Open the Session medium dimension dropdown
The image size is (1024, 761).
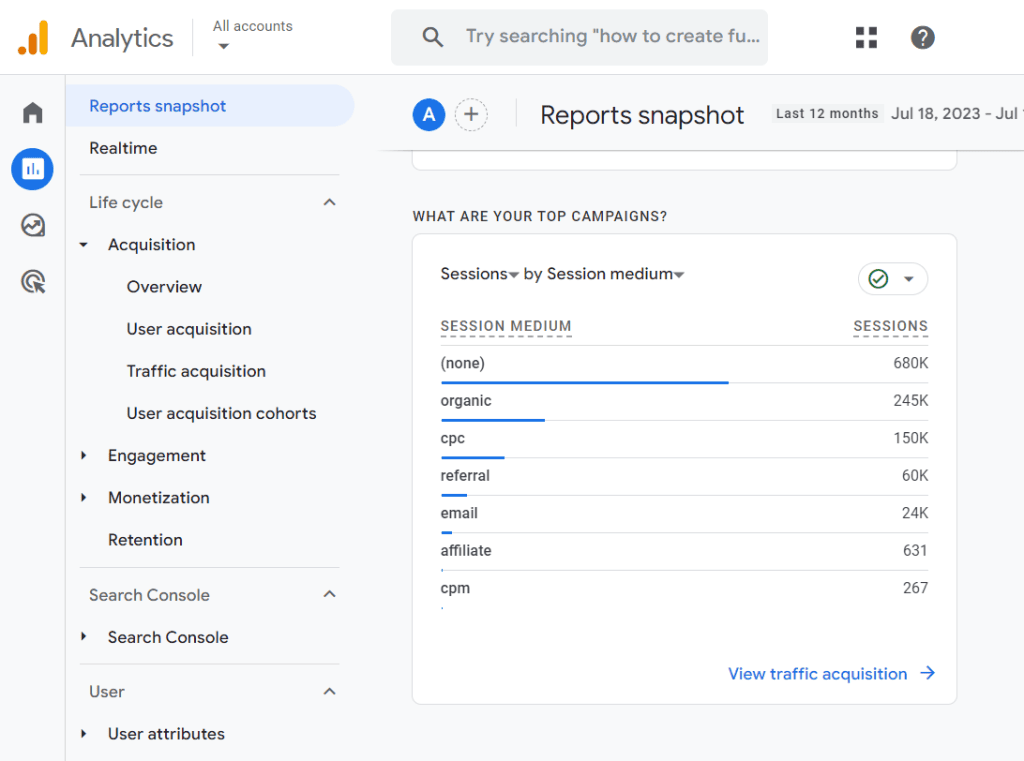click(x=615, y=274)
